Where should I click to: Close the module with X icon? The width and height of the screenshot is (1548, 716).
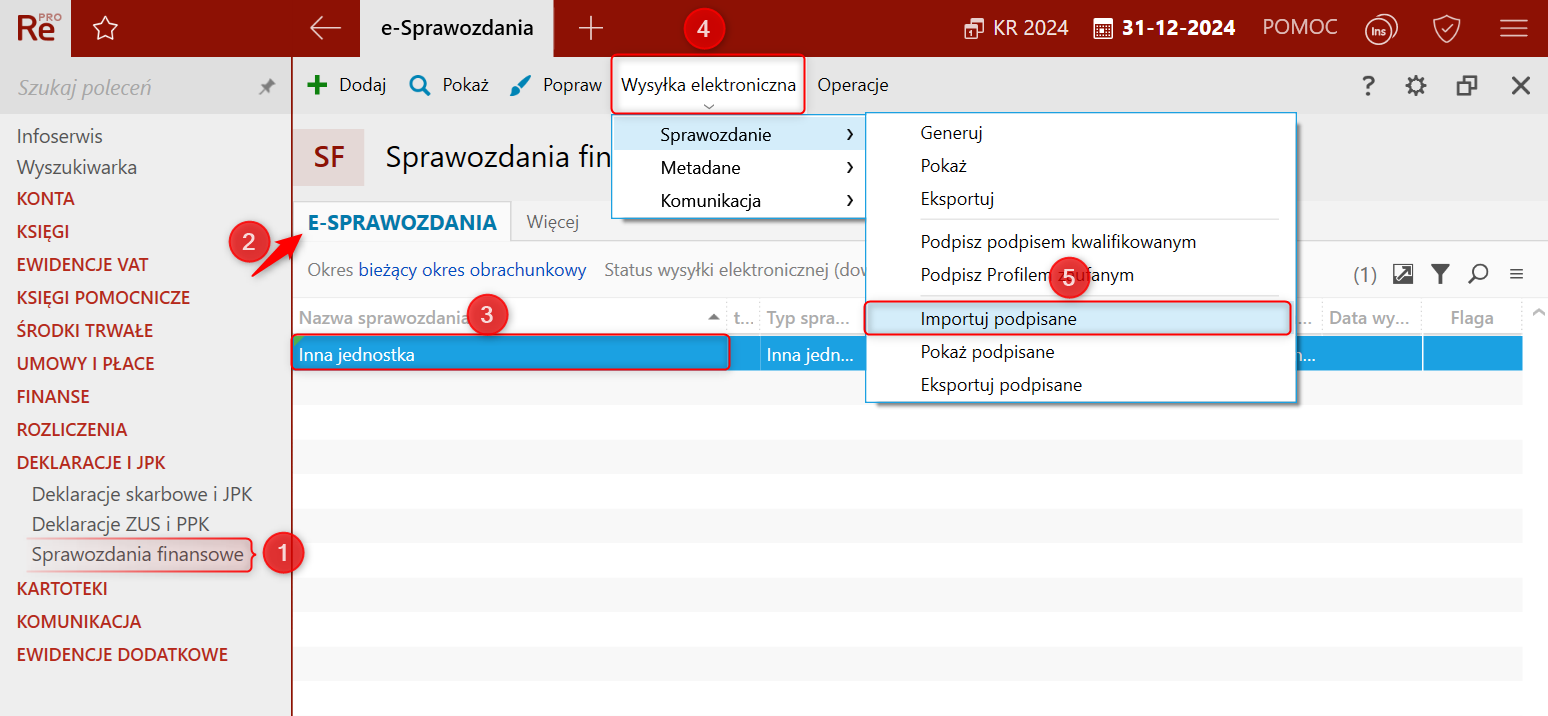click(x=1521, y=86)
